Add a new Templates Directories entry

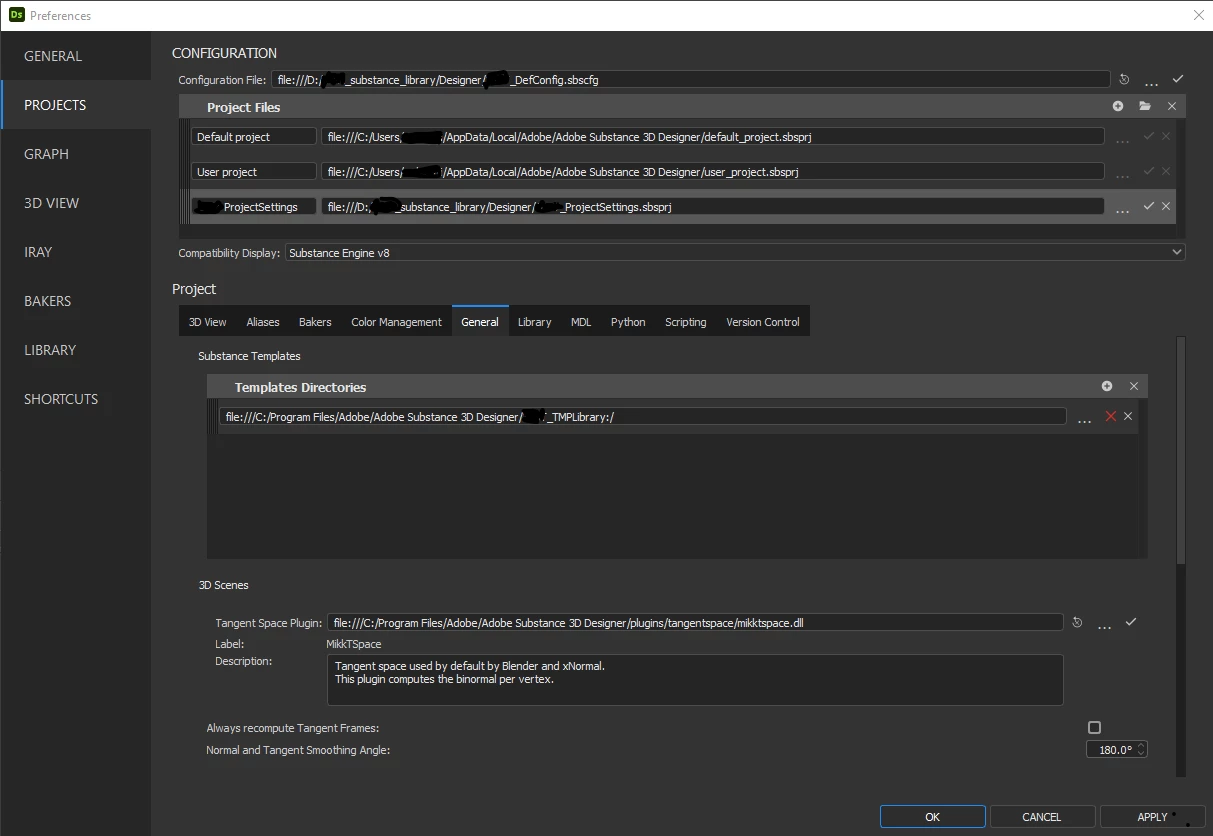point(1107,386)
